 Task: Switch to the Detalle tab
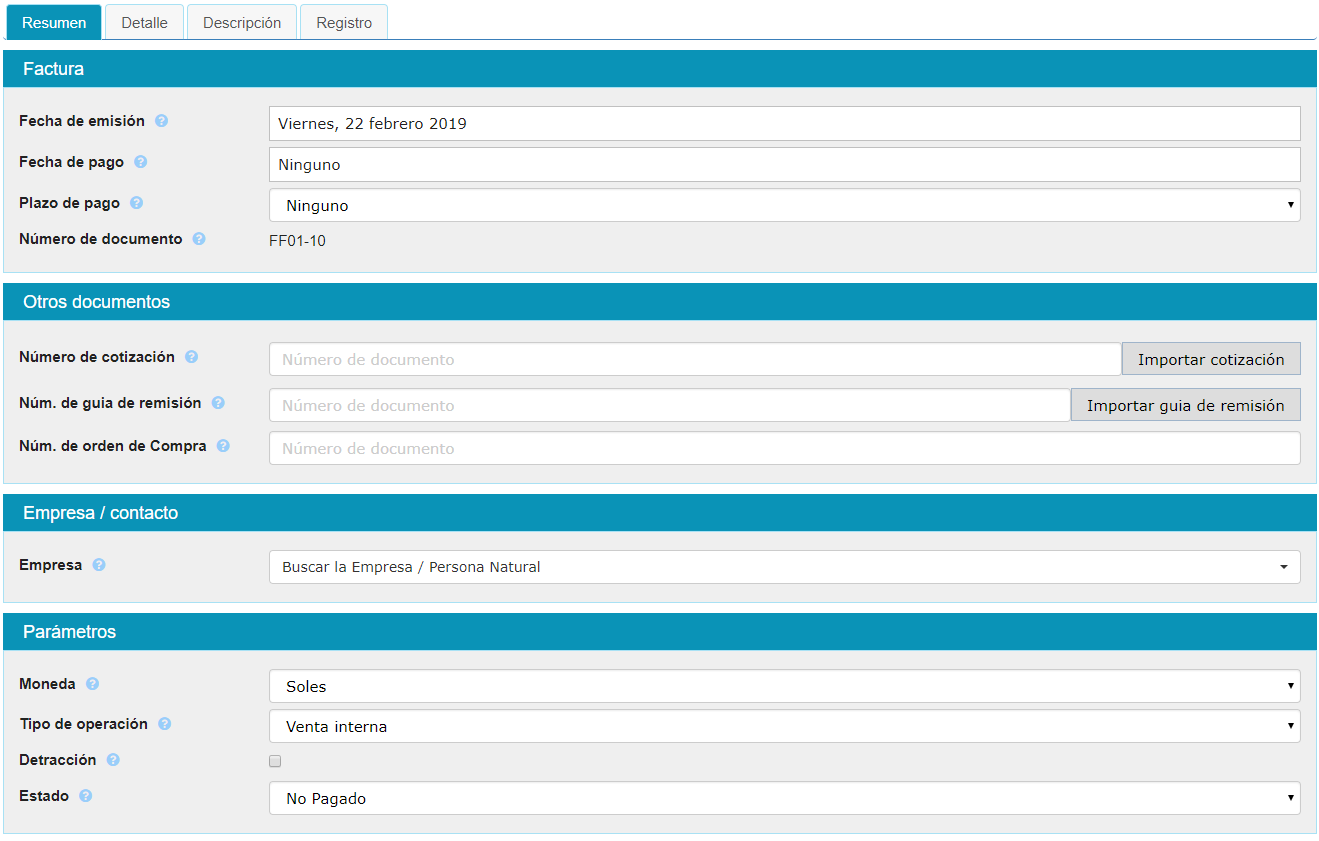click(144, 22)
